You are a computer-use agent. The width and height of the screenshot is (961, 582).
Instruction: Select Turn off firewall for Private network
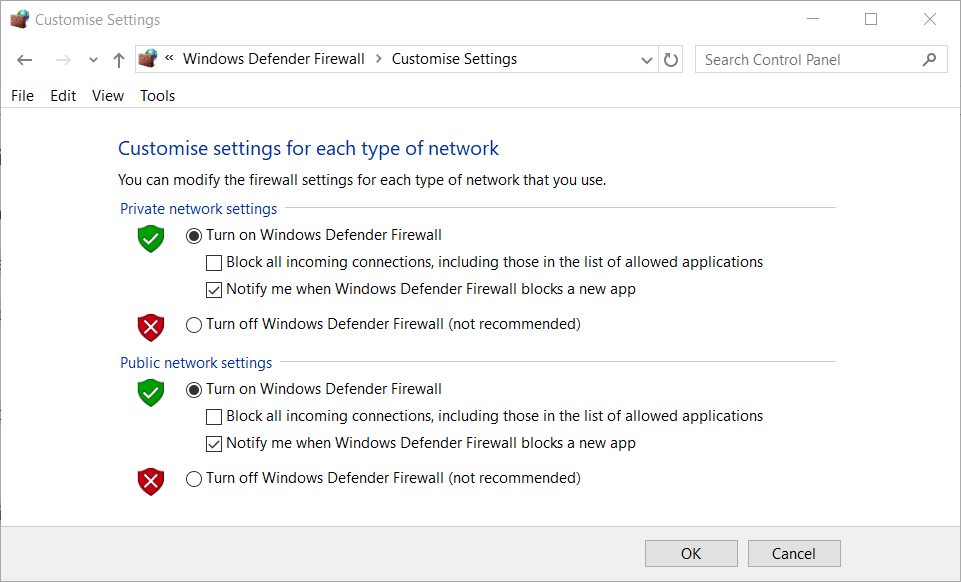[194, 325]
